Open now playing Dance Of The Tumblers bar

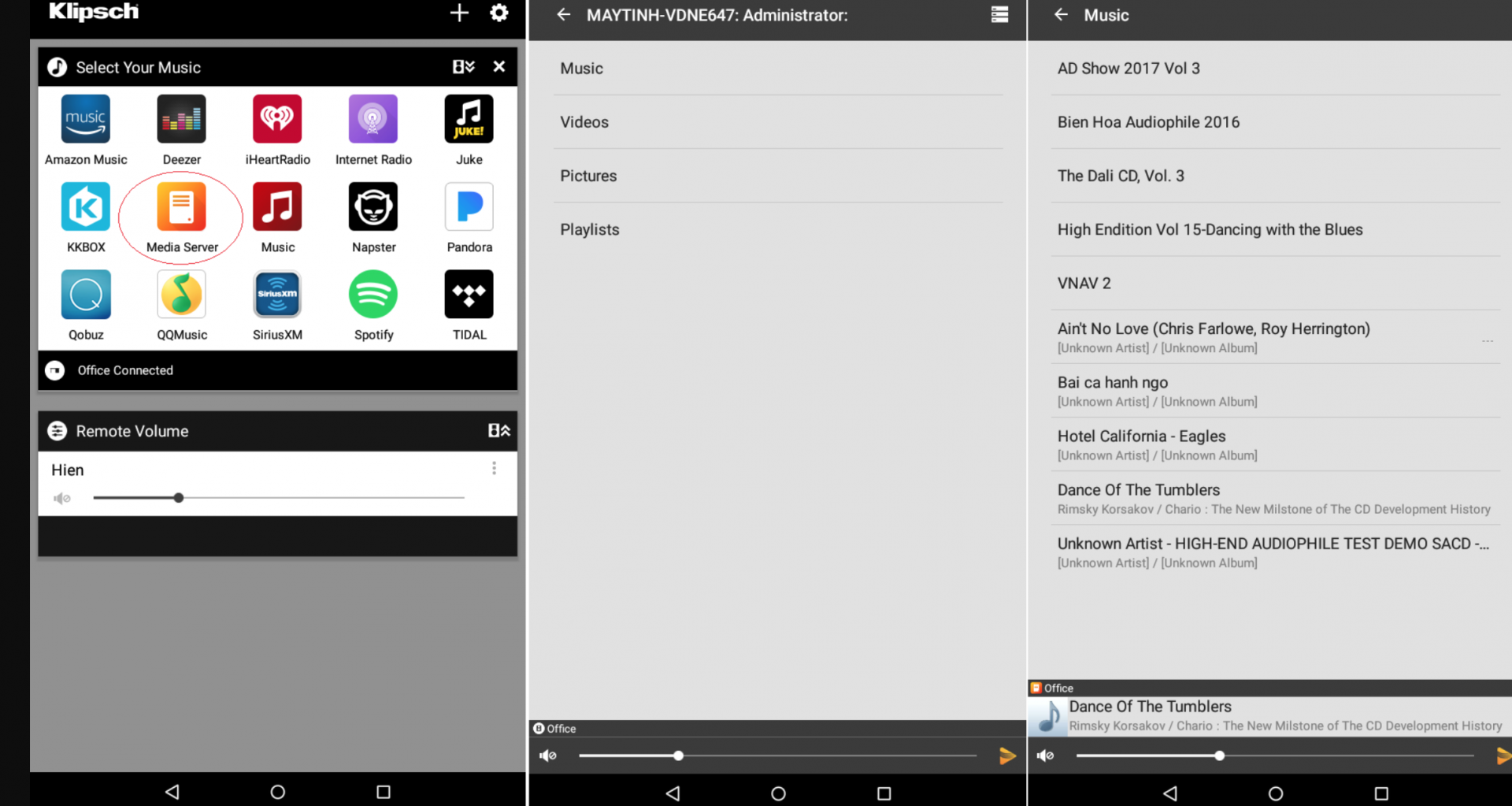click(x=1269, y=716)
